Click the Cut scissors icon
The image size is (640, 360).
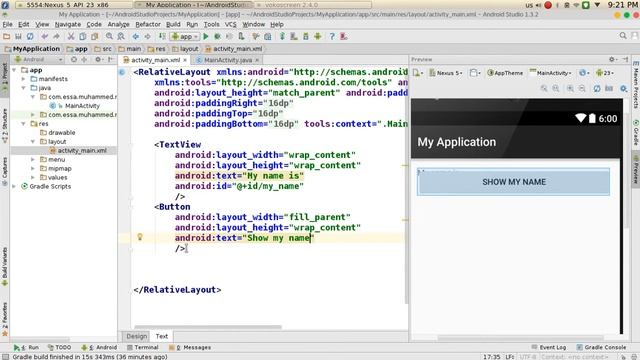click(71, 36)
